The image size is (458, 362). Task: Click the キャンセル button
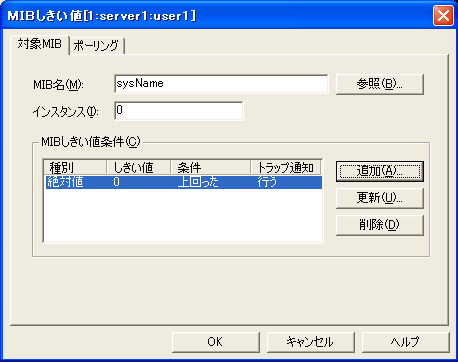(311, 342)
